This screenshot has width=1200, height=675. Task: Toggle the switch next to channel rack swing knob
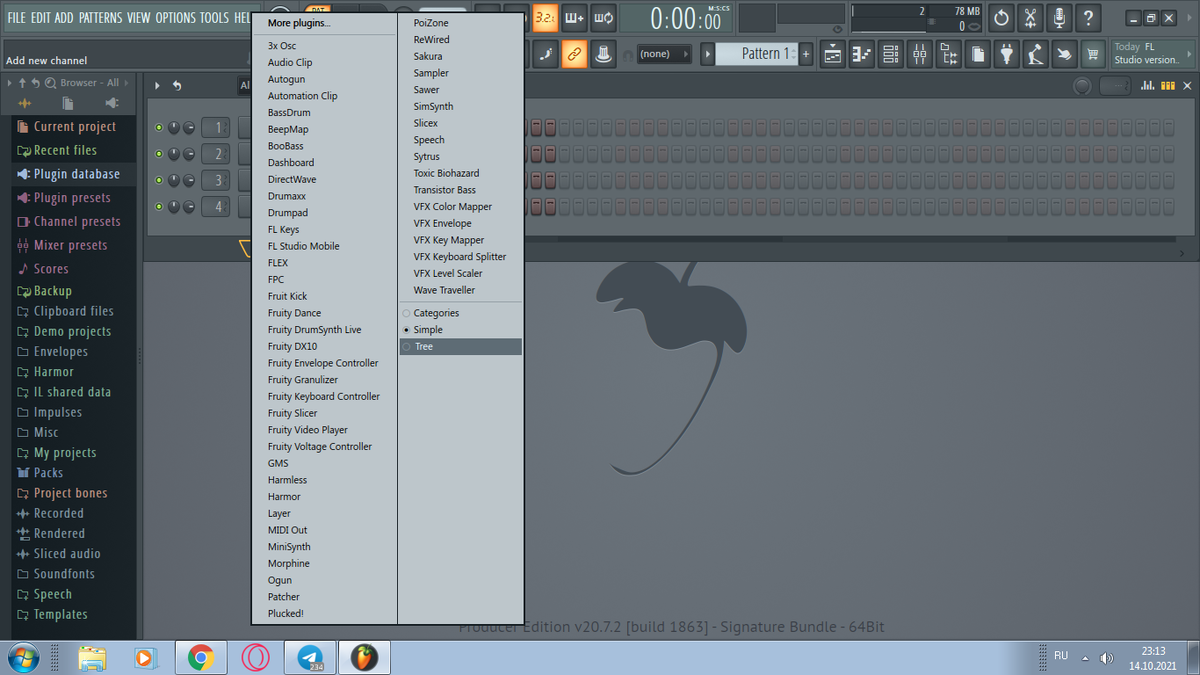[1114, 86]
